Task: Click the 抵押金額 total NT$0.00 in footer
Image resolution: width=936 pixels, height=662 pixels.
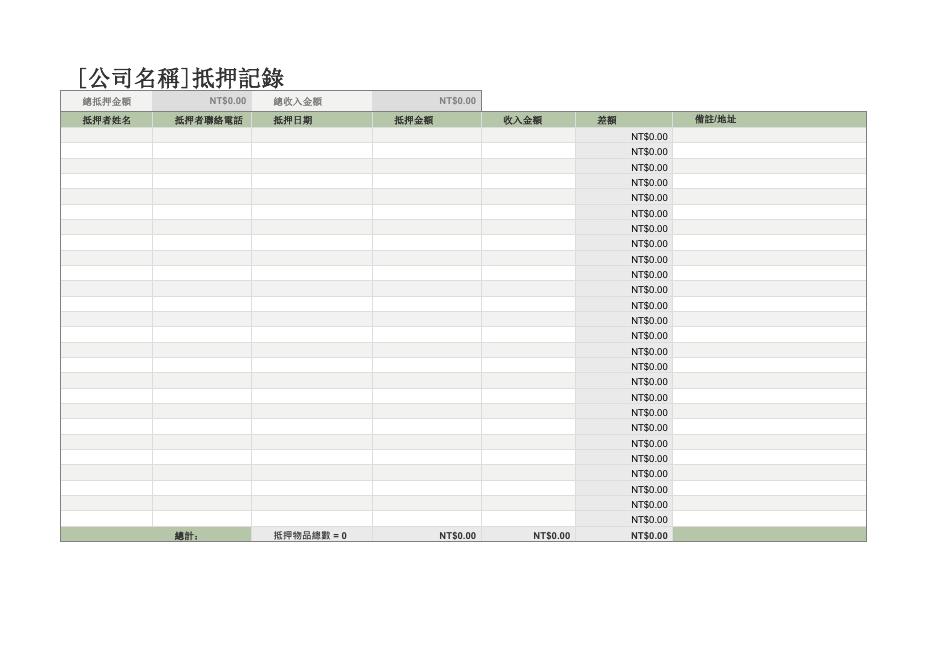Action: pyautogui.click(x=427, y=535)
